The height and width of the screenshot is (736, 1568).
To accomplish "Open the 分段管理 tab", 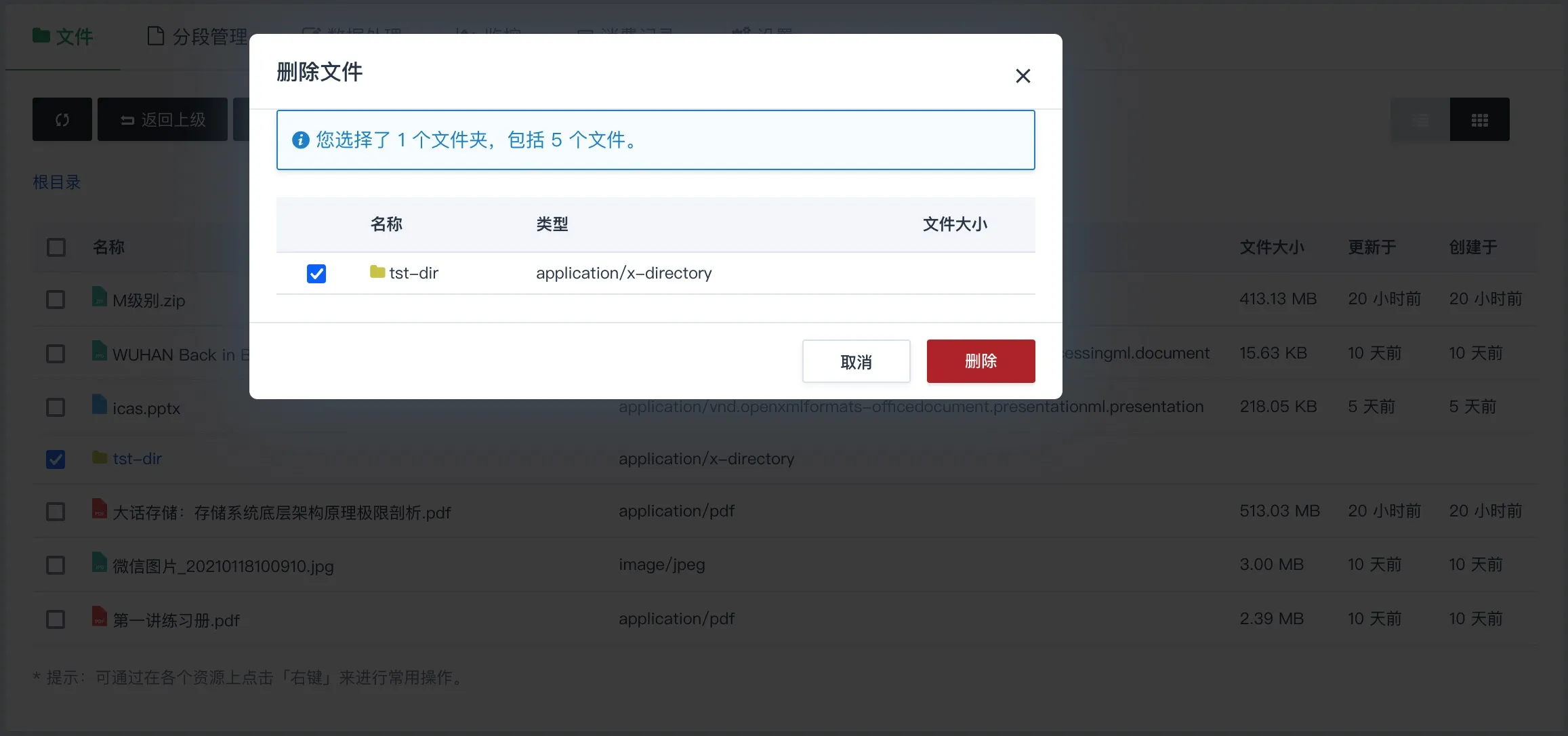I will (x=198, y=37).
